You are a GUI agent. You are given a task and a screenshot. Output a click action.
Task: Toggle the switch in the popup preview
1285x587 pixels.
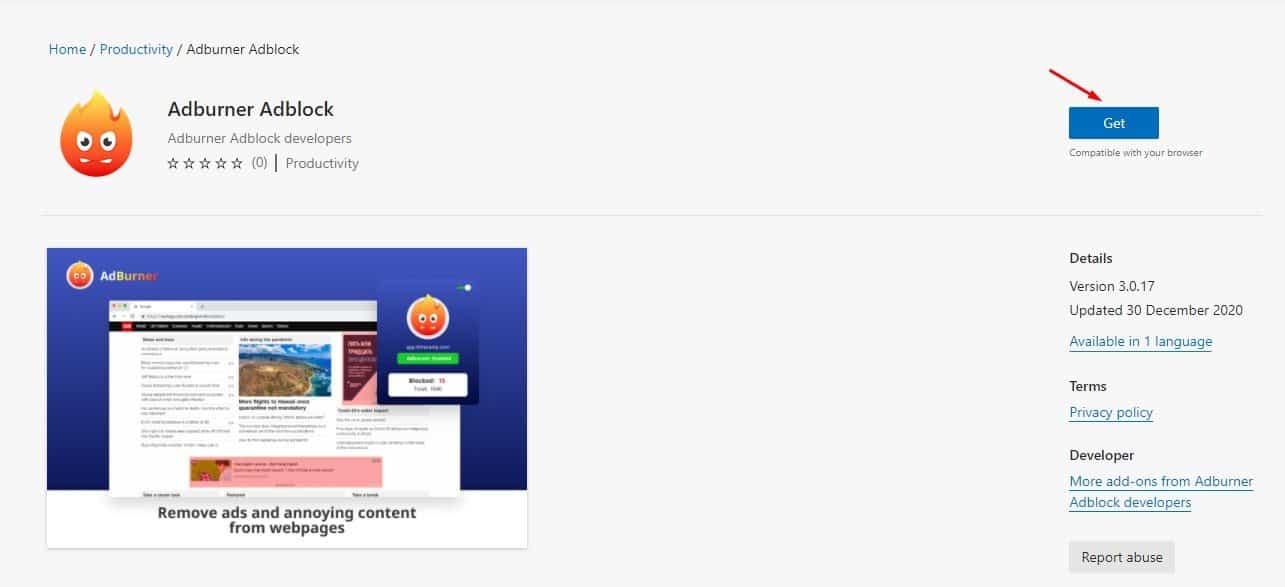coord(464,287)
